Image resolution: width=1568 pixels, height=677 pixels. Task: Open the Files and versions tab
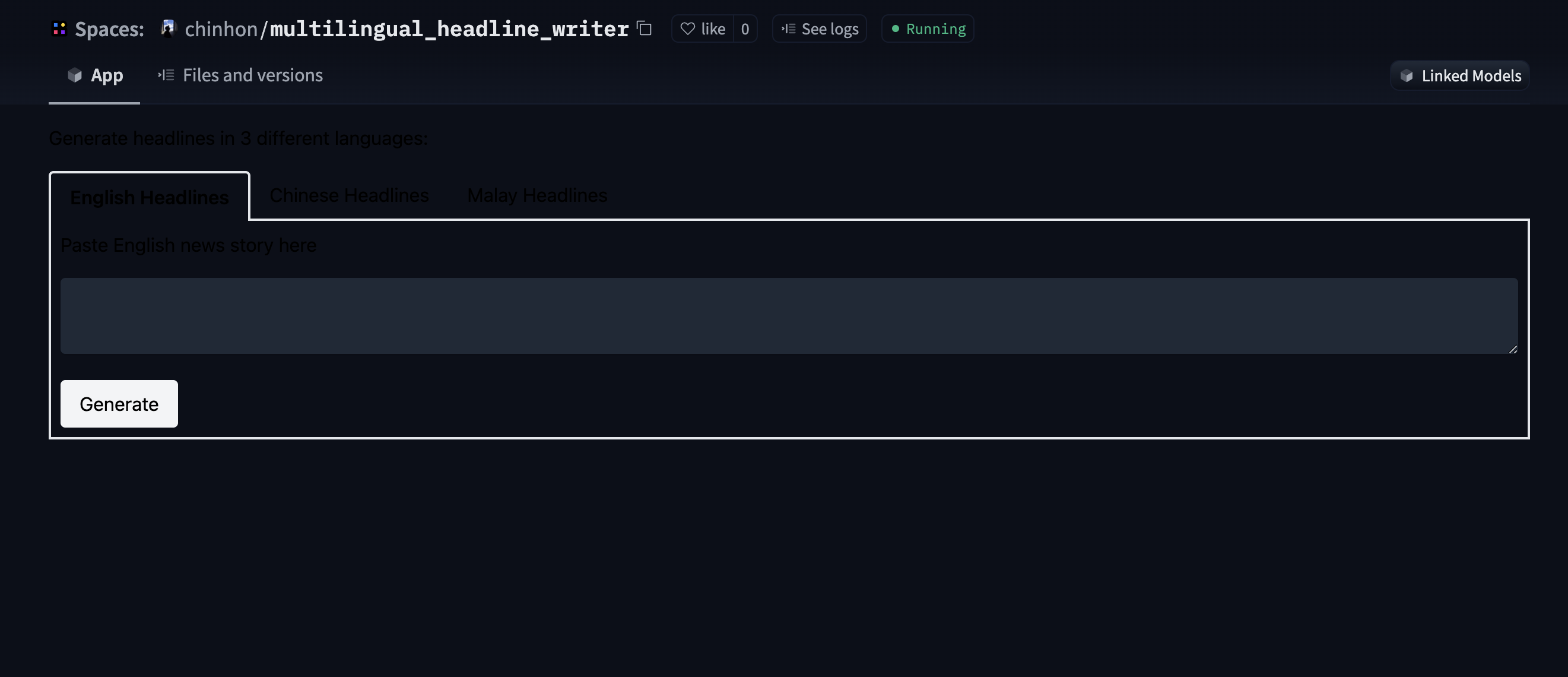(x=253, y=75)
